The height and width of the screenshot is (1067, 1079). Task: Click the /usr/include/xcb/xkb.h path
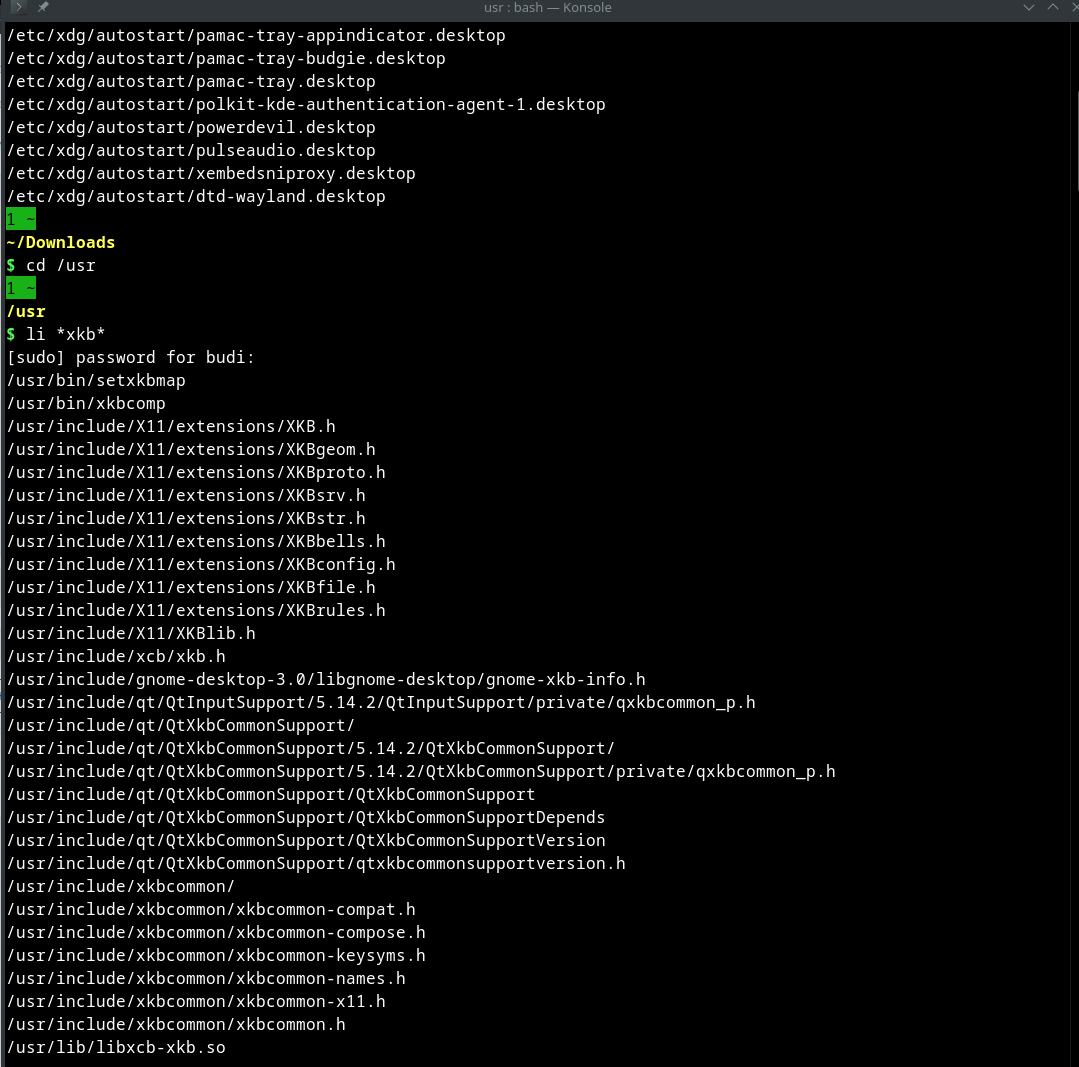[x=116, y=656]
